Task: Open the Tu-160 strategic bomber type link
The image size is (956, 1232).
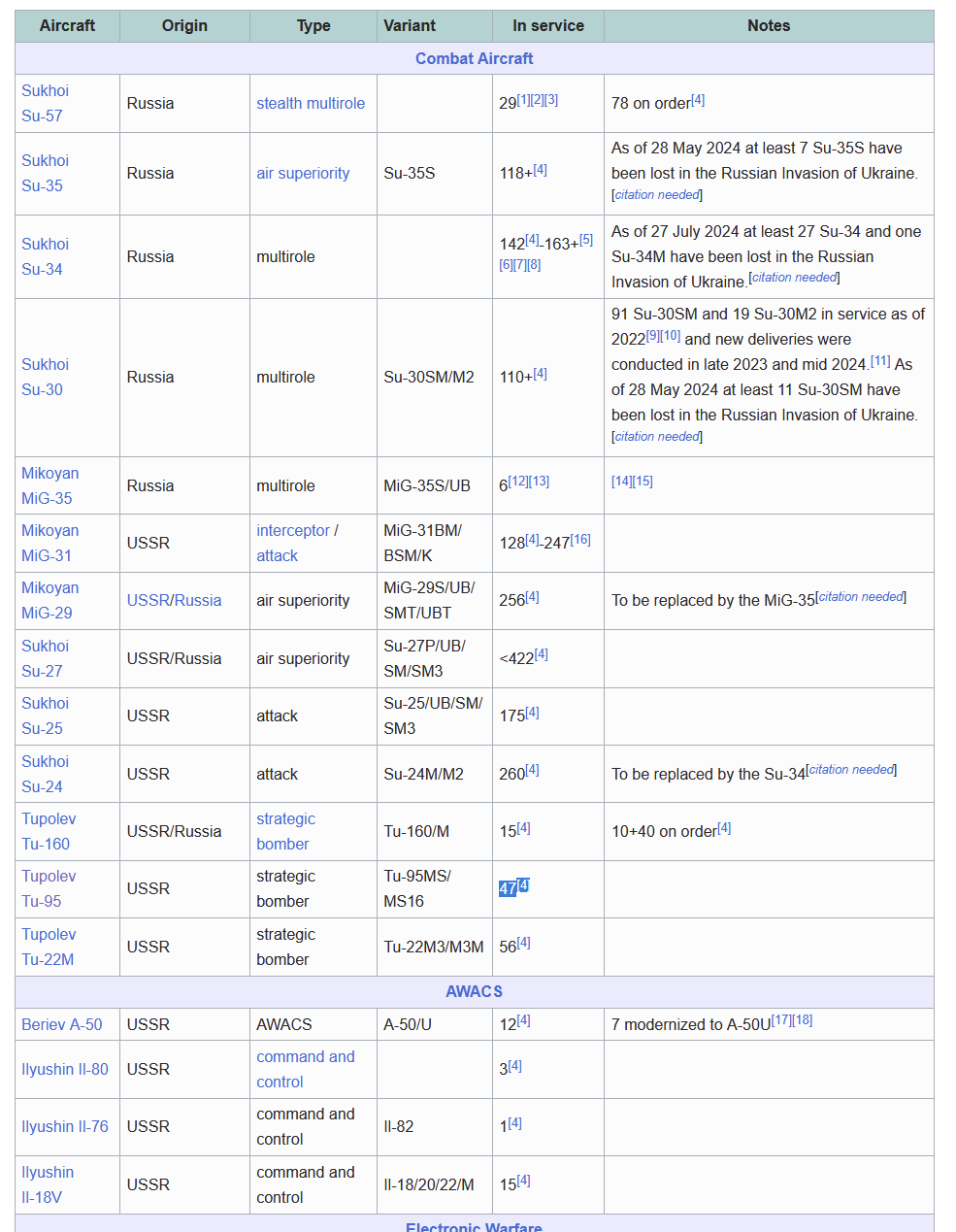Action: [x=285, y=831]
